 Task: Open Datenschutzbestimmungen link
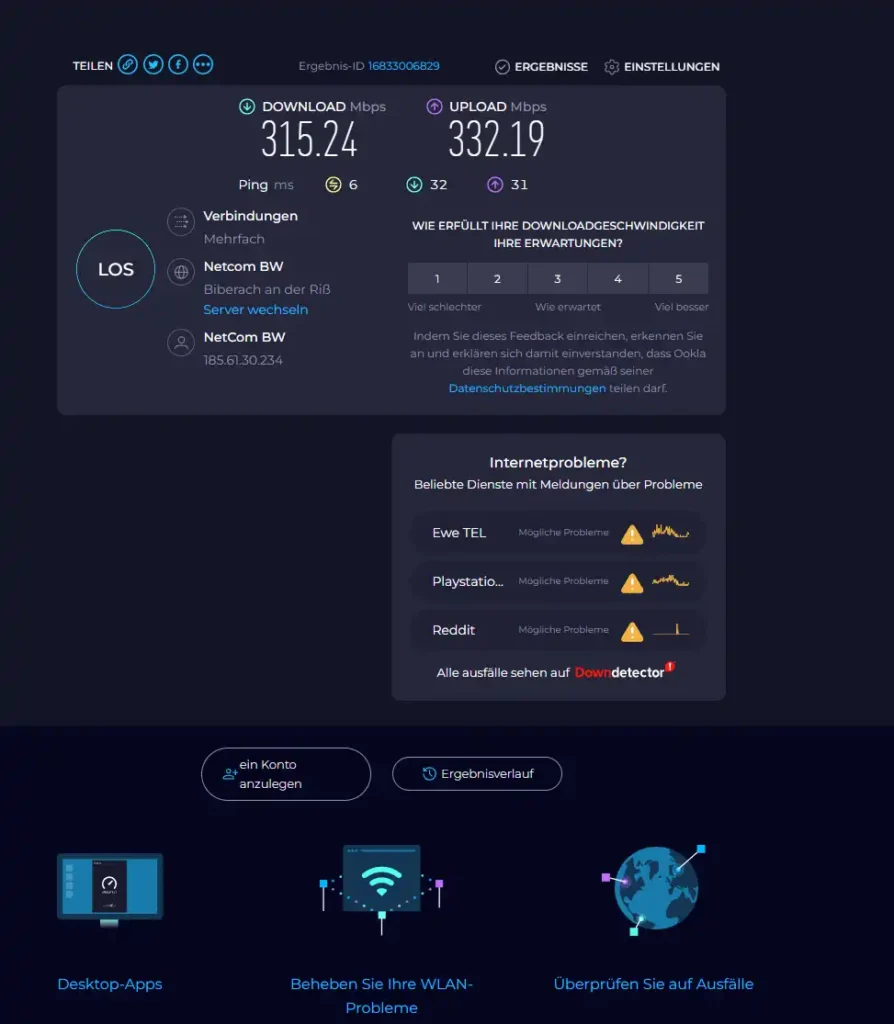pyautogui.click(x=527, y=389)
